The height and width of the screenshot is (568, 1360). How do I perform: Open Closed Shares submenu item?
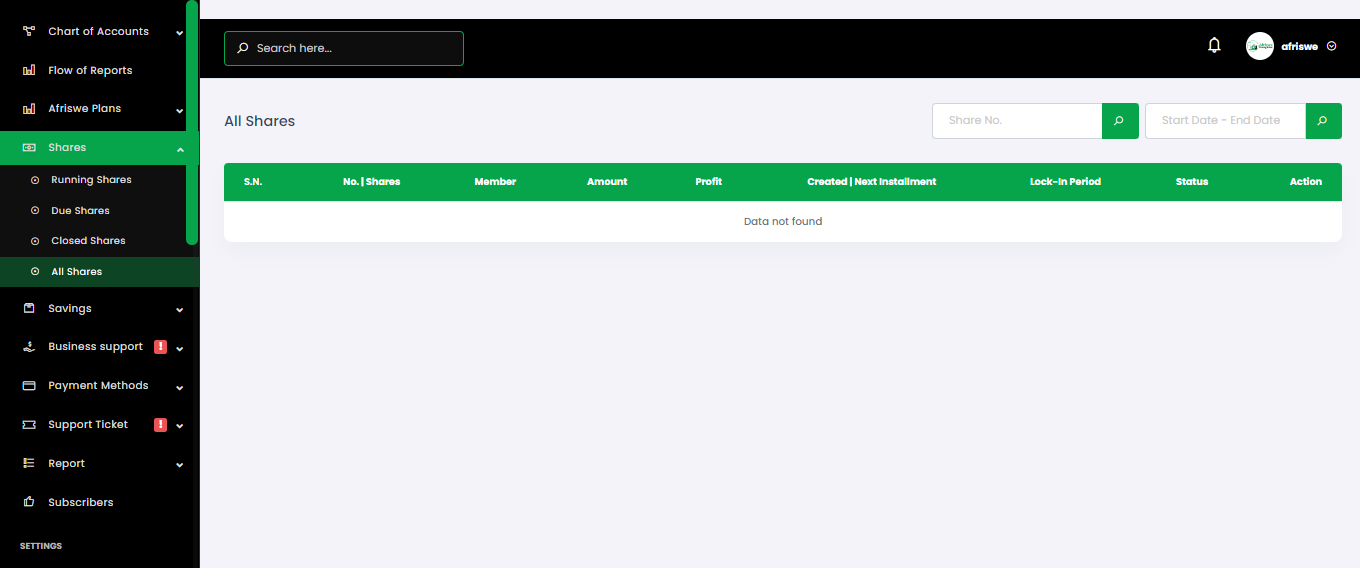click(99, 241)
